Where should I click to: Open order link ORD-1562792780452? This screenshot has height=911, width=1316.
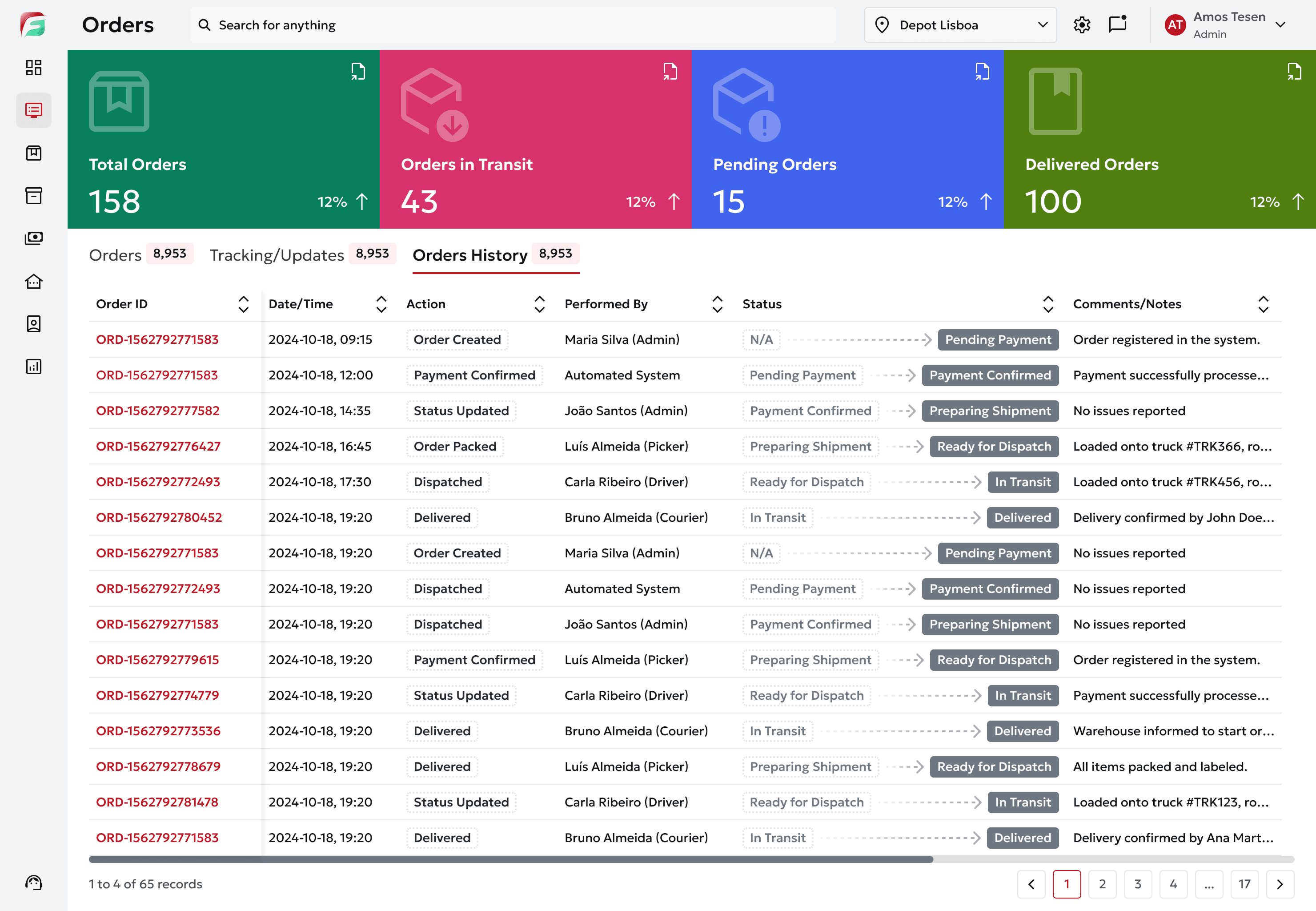click(x=159, y=518)
